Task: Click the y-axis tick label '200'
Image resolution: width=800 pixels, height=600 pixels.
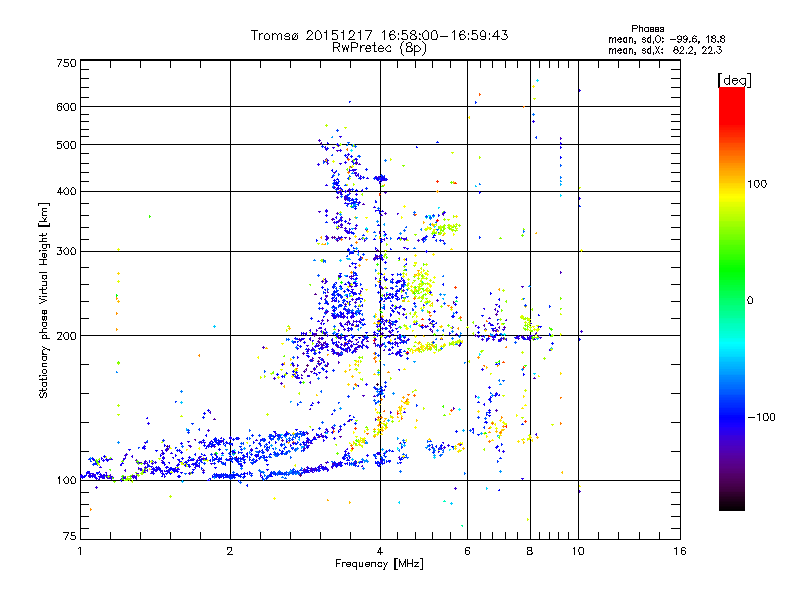Action: [66, 336]
